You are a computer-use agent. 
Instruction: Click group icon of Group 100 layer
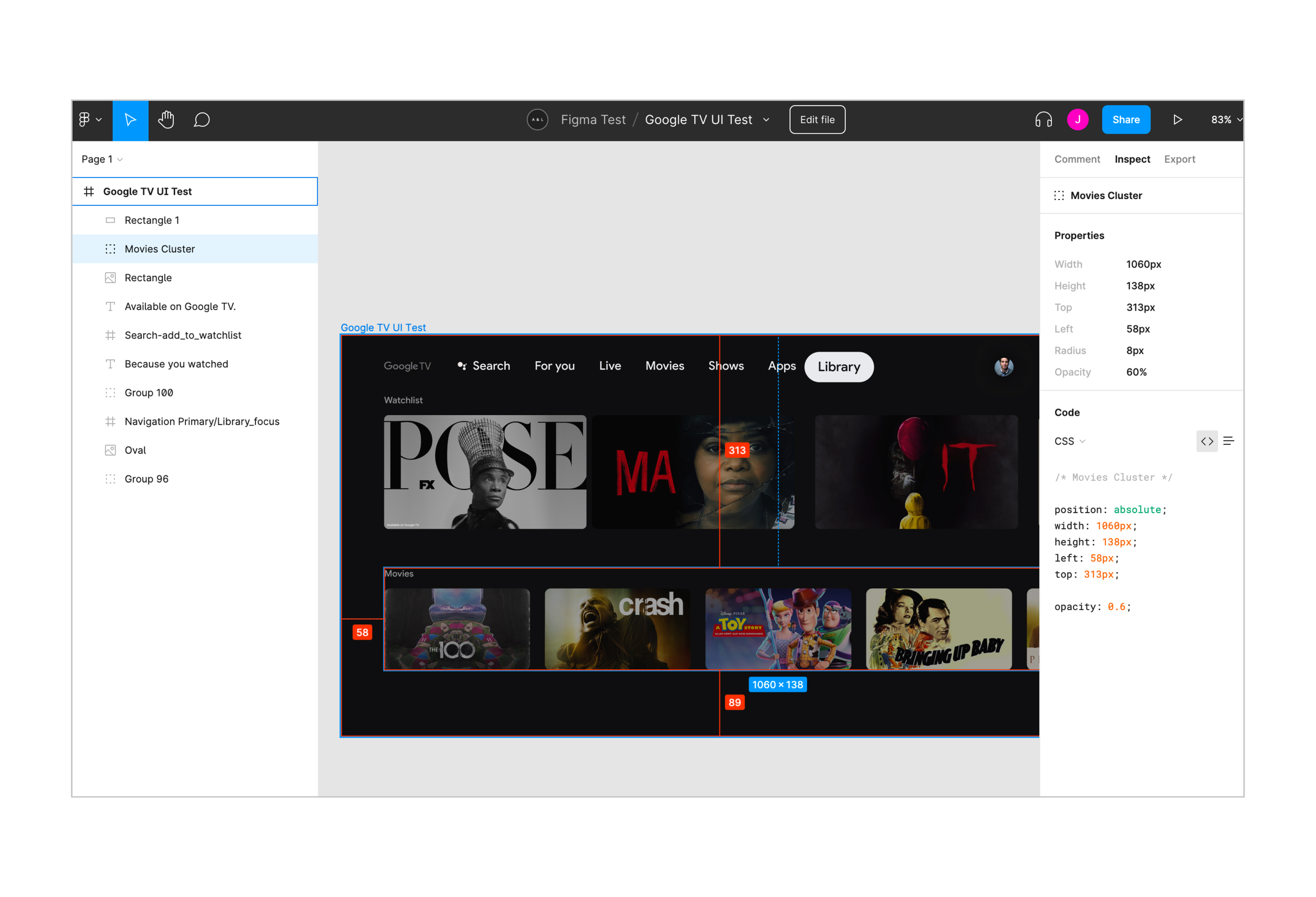coord(111,393)
